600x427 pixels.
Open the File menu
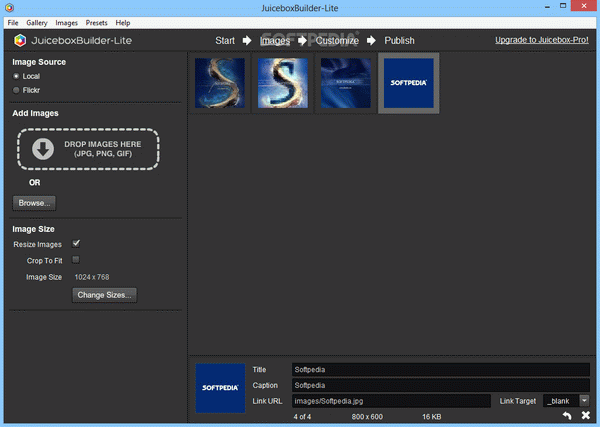pyautogui.click(x=13, y=23)
